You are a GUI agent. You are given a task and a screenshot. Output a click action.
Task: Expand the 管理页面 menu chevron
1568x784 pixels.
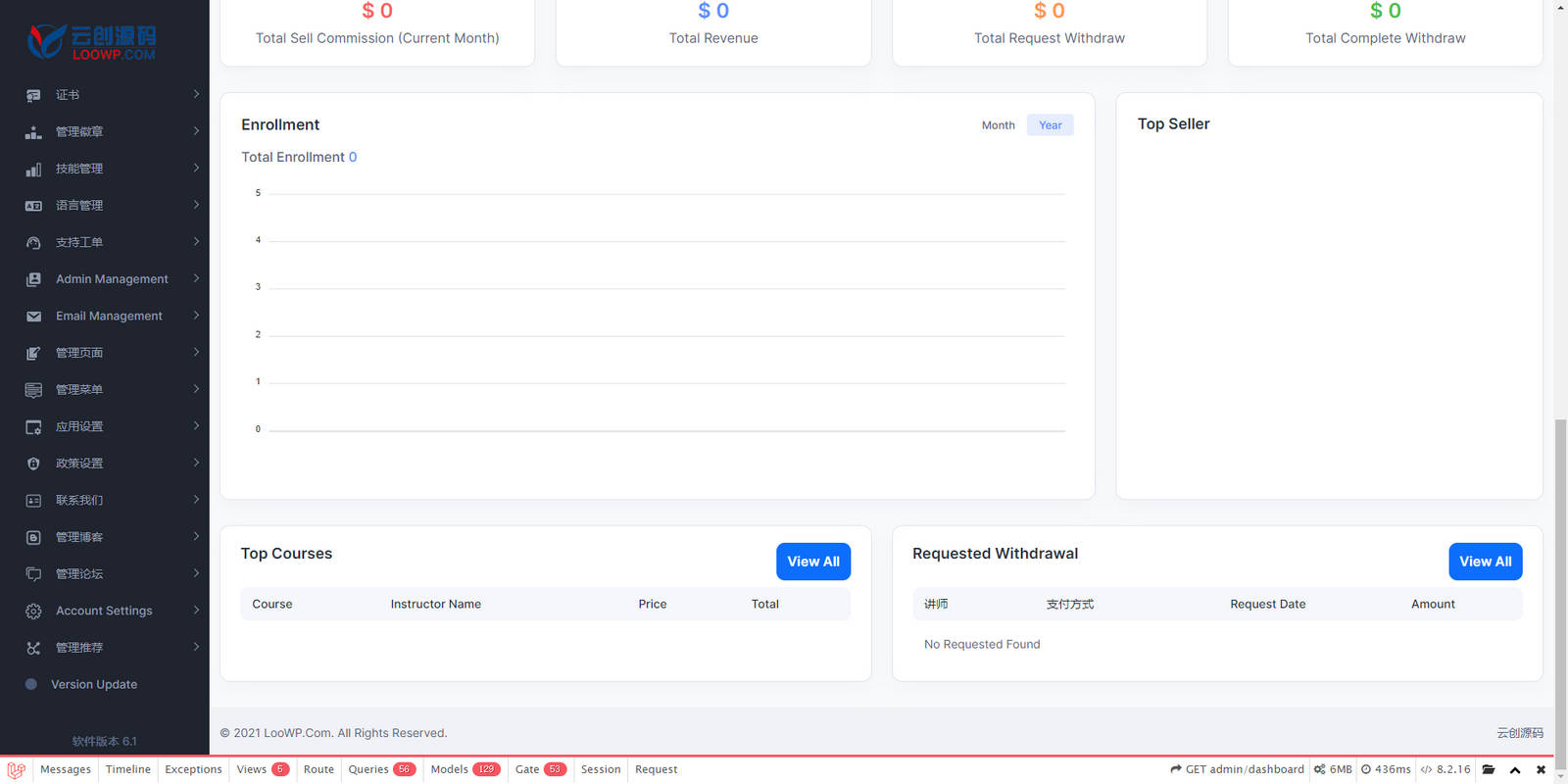coord(196,352)
